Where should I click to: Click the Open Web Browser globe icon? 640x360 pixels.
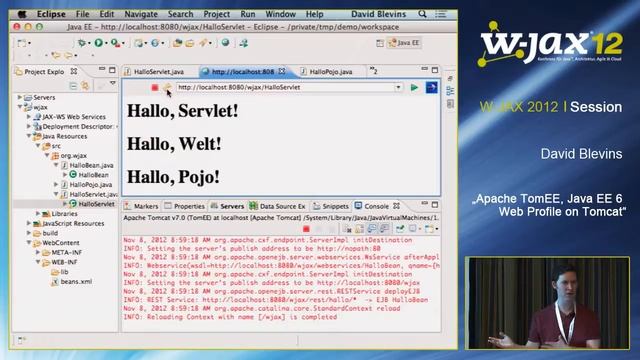pos(225,42)
